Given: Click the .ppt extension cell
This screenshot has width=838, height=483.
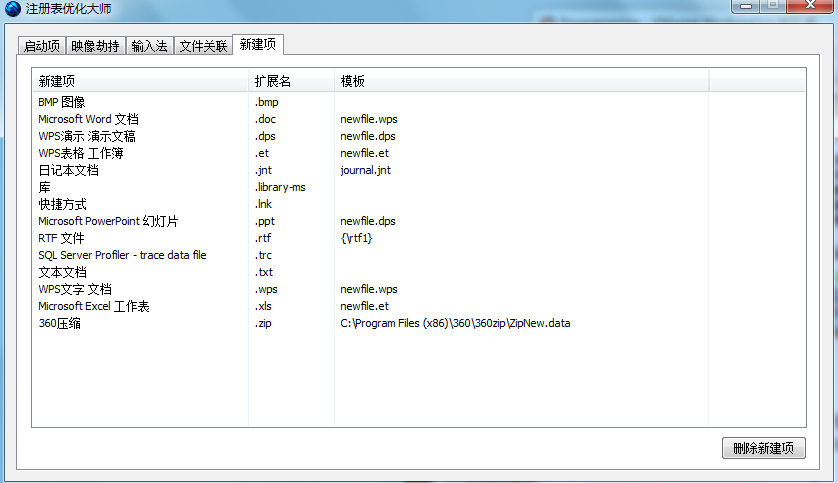Looking at the screenshot, I should (265, 221).
